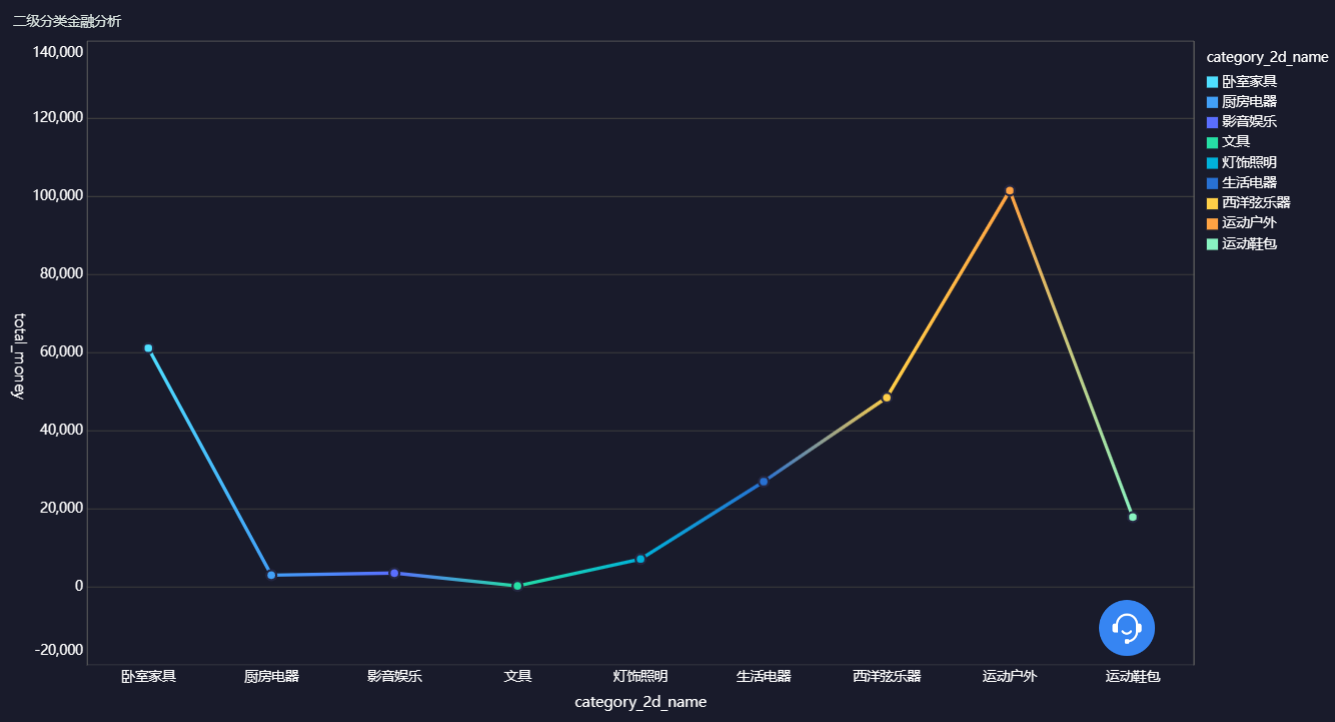Click the 厨房电器 legend color swatch
This screenshot has width=1335, height=722.
pyautogui.click(x=1213, y=102)
